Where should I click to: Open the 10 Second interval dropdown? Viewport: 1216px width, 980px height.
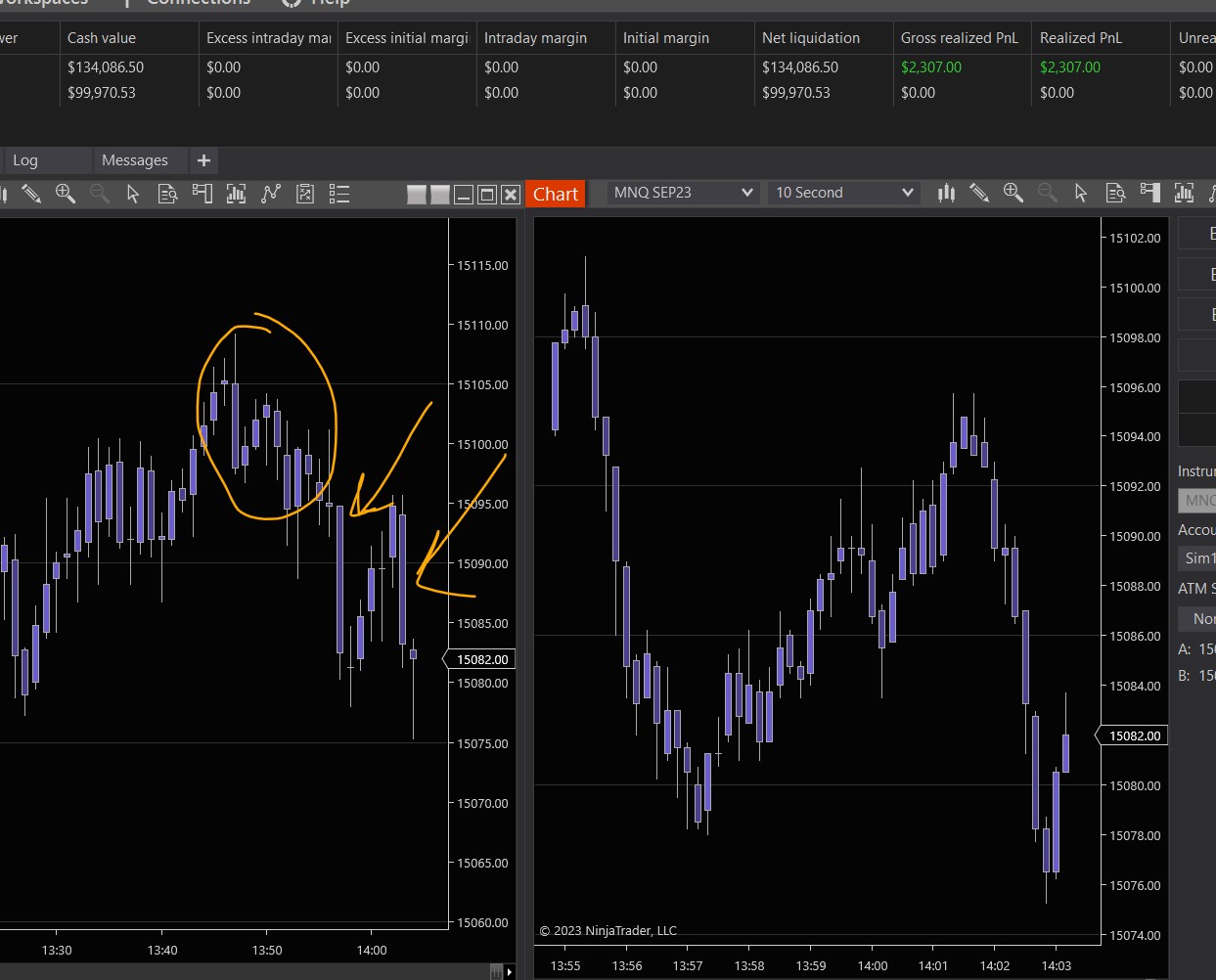(x=844, y=193)
